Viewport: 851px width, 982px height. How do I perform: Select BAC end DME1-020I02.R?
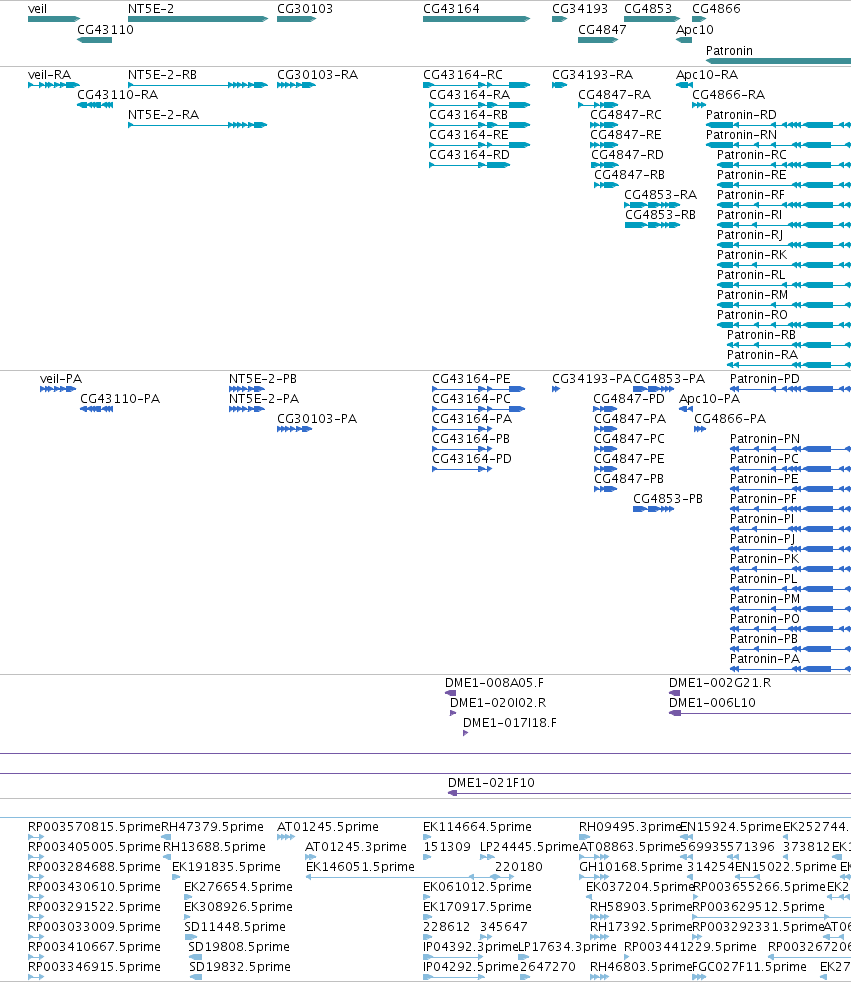[x=498, y=703]
